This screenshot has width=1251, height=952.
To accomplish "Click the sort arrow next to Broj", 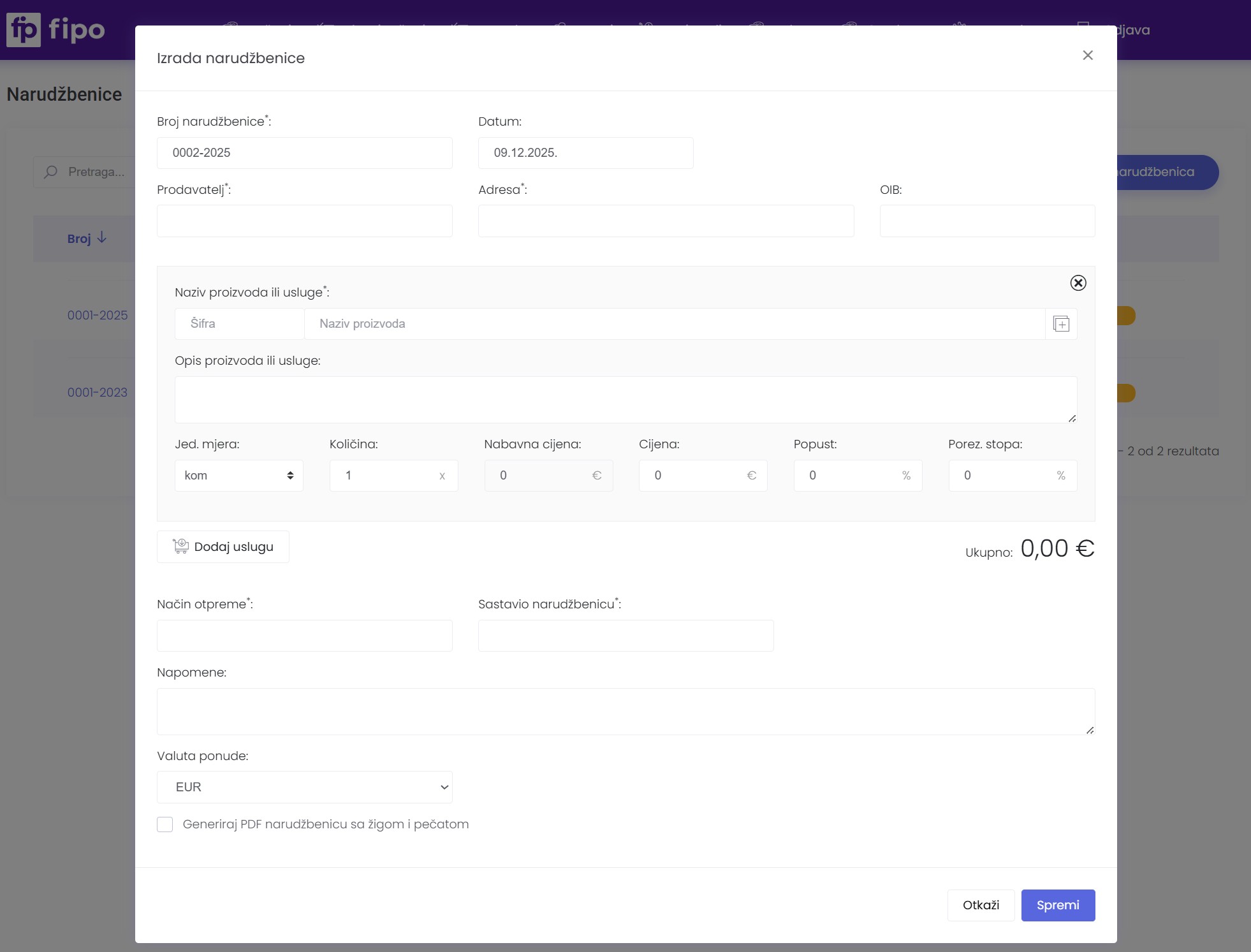I will click(102, 238).
